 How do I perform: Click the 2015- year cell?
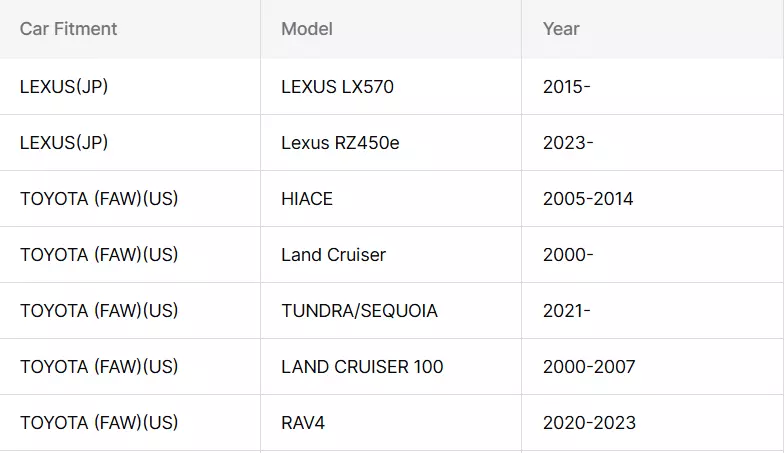pyautogui.click(x=652, y=86)
